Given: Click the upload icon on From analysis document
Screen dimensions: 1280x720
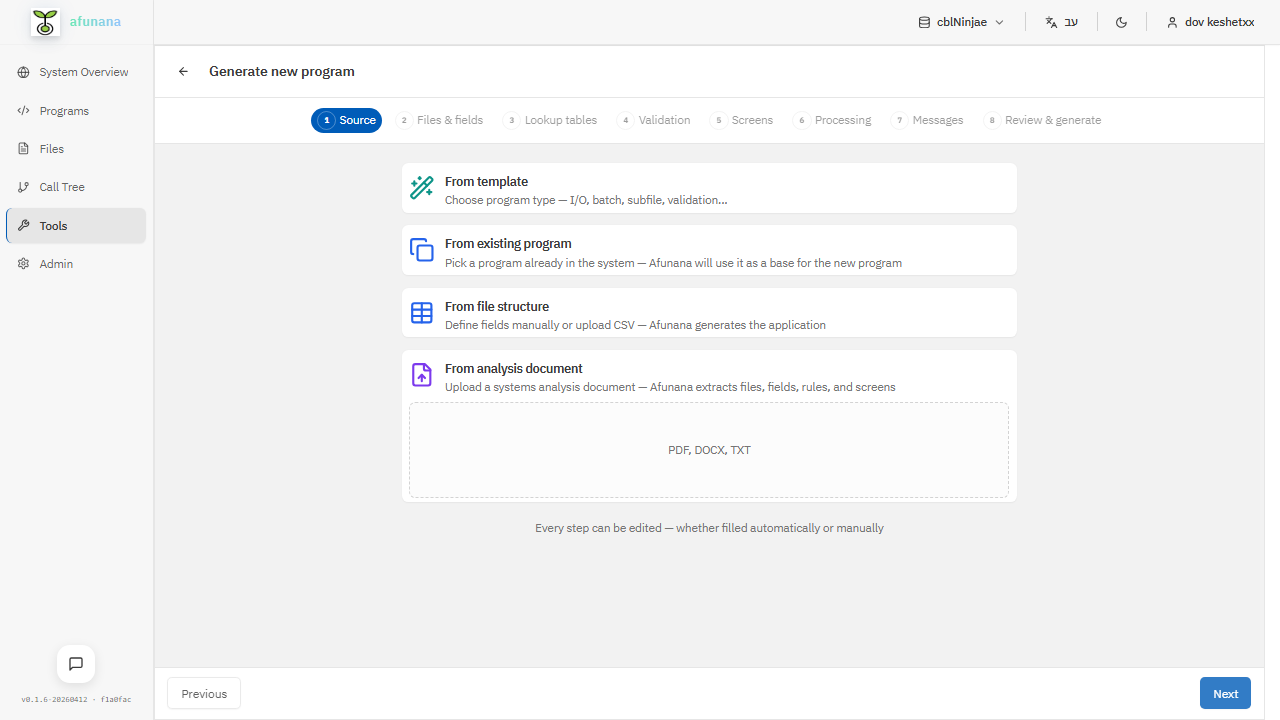Looking at the screenshot, I should pos(421,374).
